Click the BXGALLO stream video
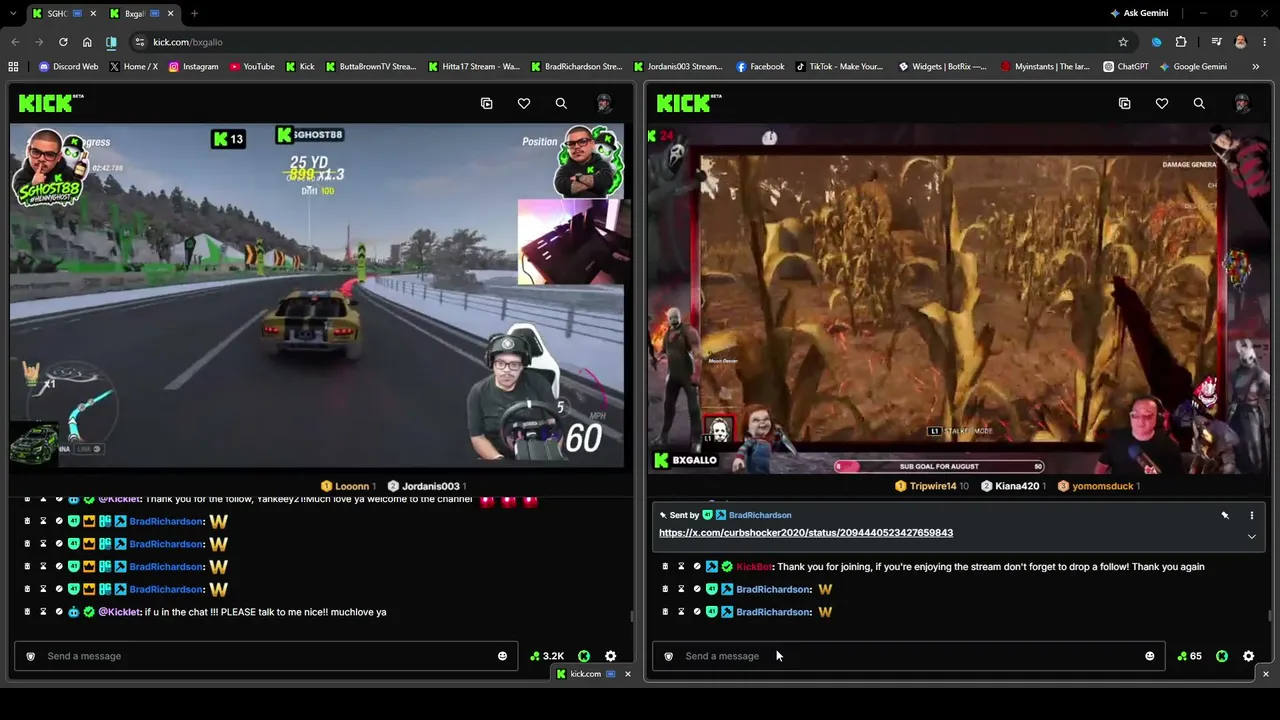The width and height of the screenshot is (1280, 720). 960,298
